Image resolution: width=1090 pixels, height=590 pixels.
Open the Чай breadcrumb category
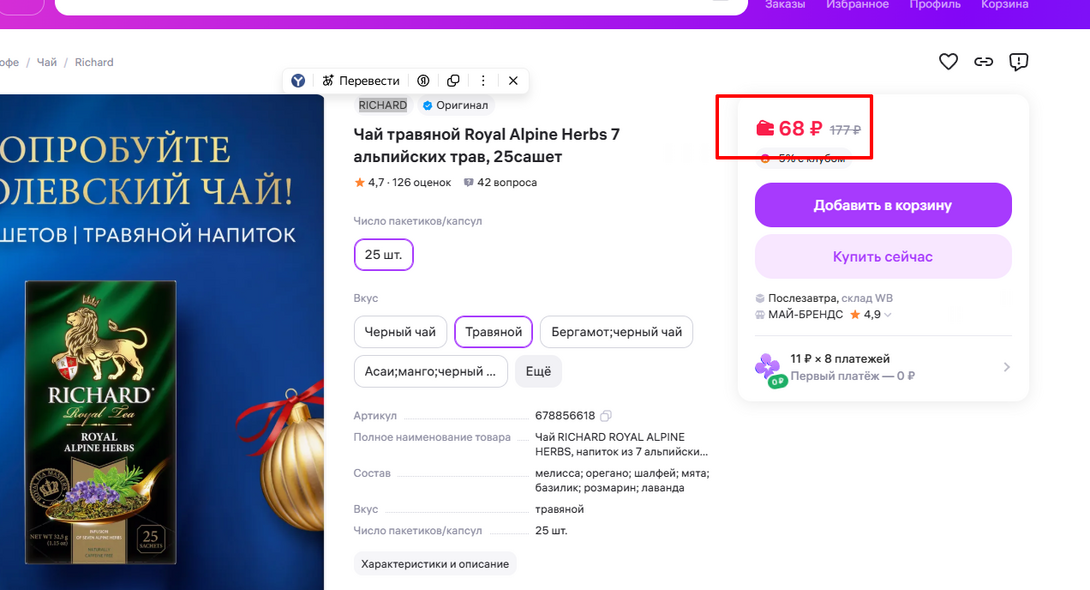coord(47,62)
